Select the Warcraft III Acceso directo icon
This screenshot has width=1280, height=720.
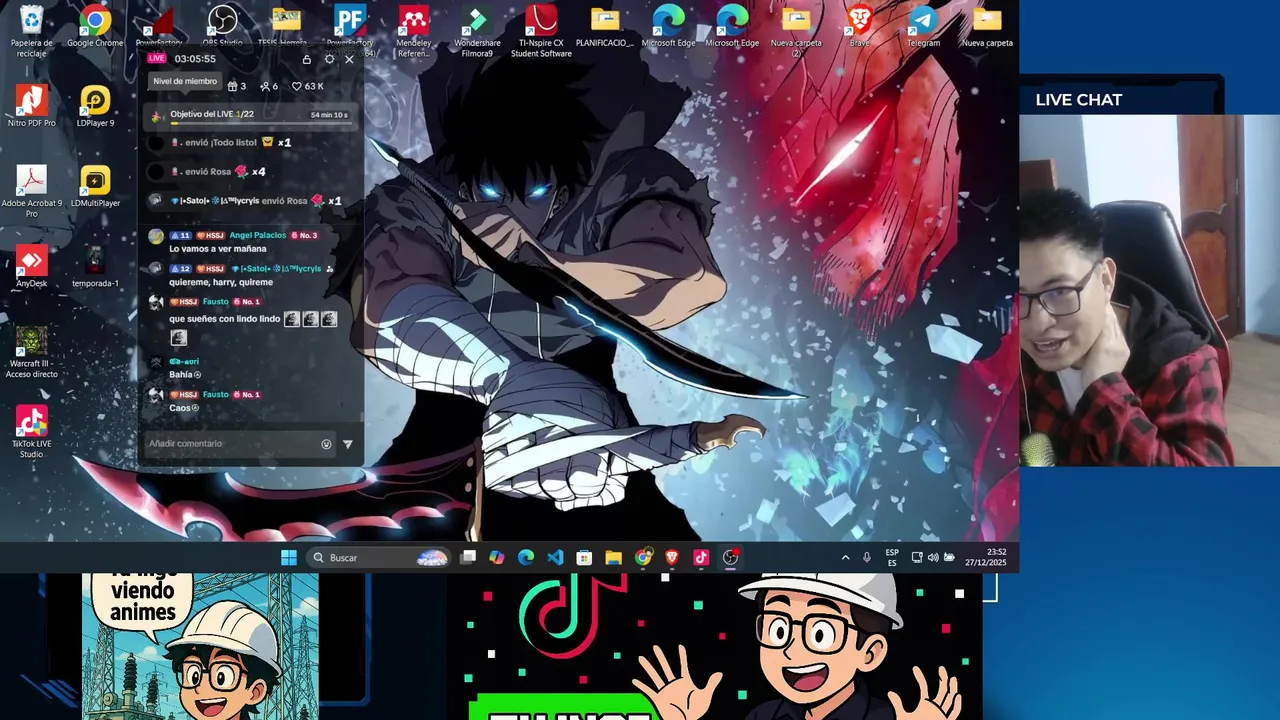(x=31, y=352)
